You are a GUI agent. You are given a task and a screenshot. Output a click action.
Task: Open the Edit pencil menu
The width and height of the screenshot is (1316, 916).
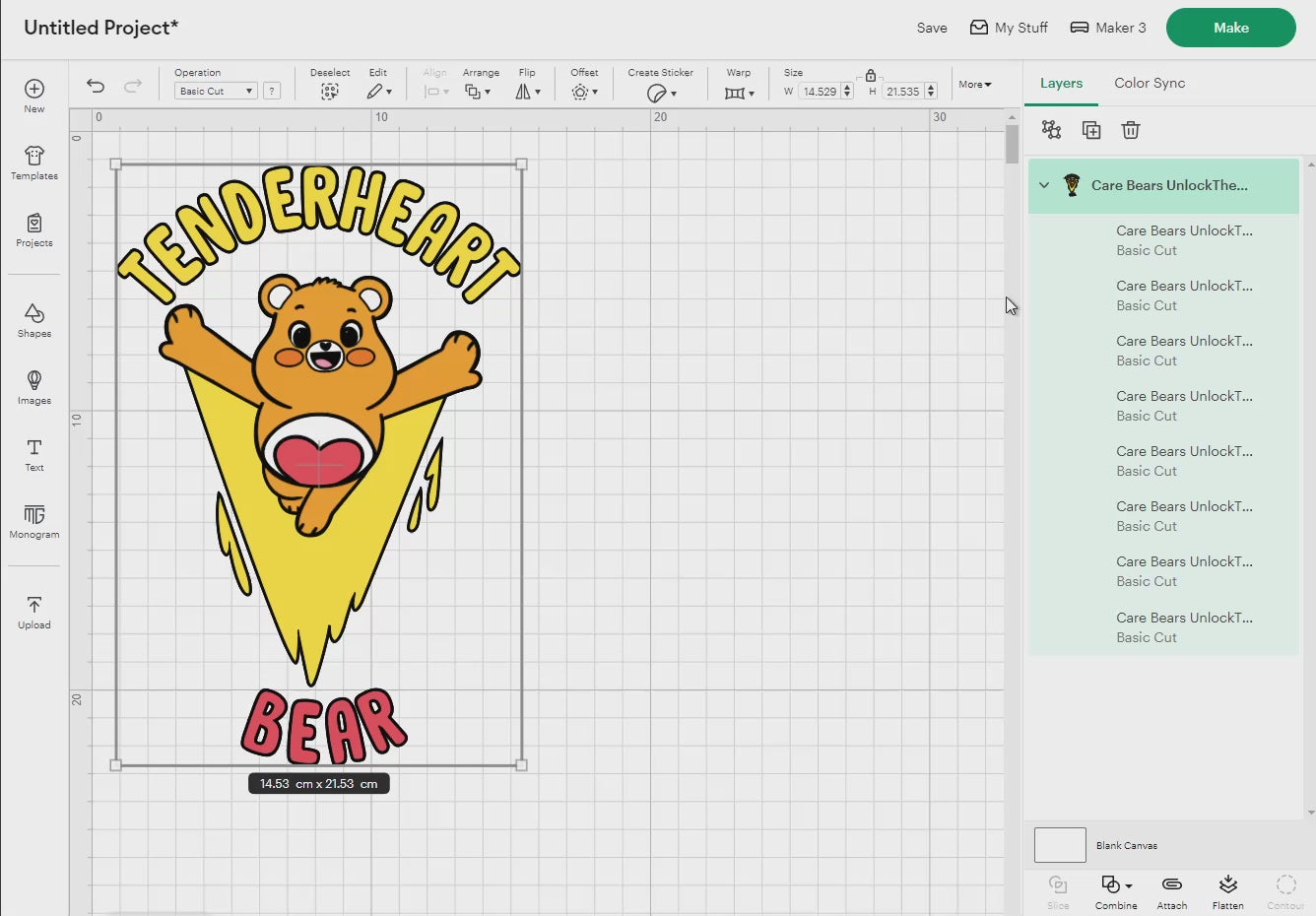pyautogui.click(x=379, y=92)
